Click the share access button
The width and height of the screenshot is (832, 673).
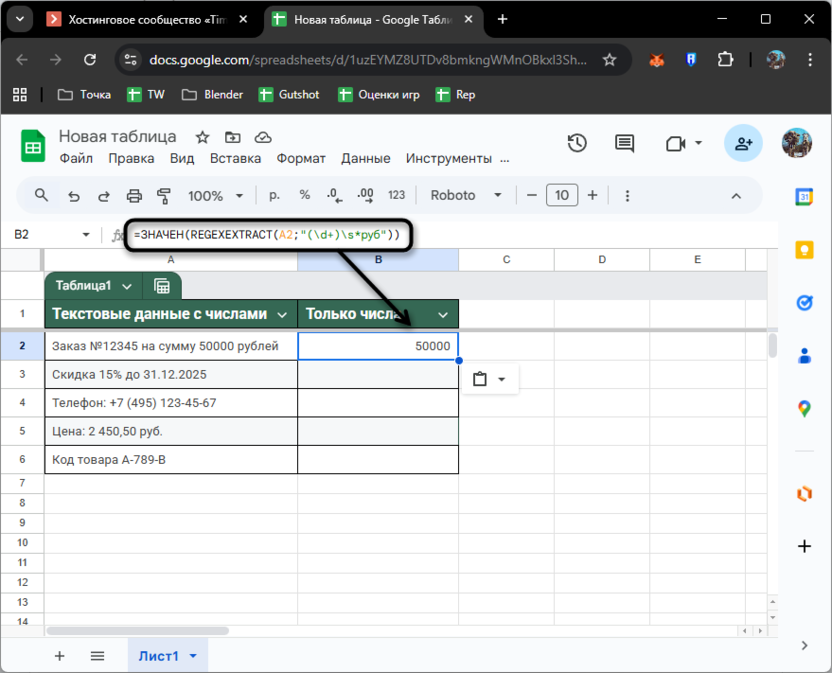(x=743, y=144)
